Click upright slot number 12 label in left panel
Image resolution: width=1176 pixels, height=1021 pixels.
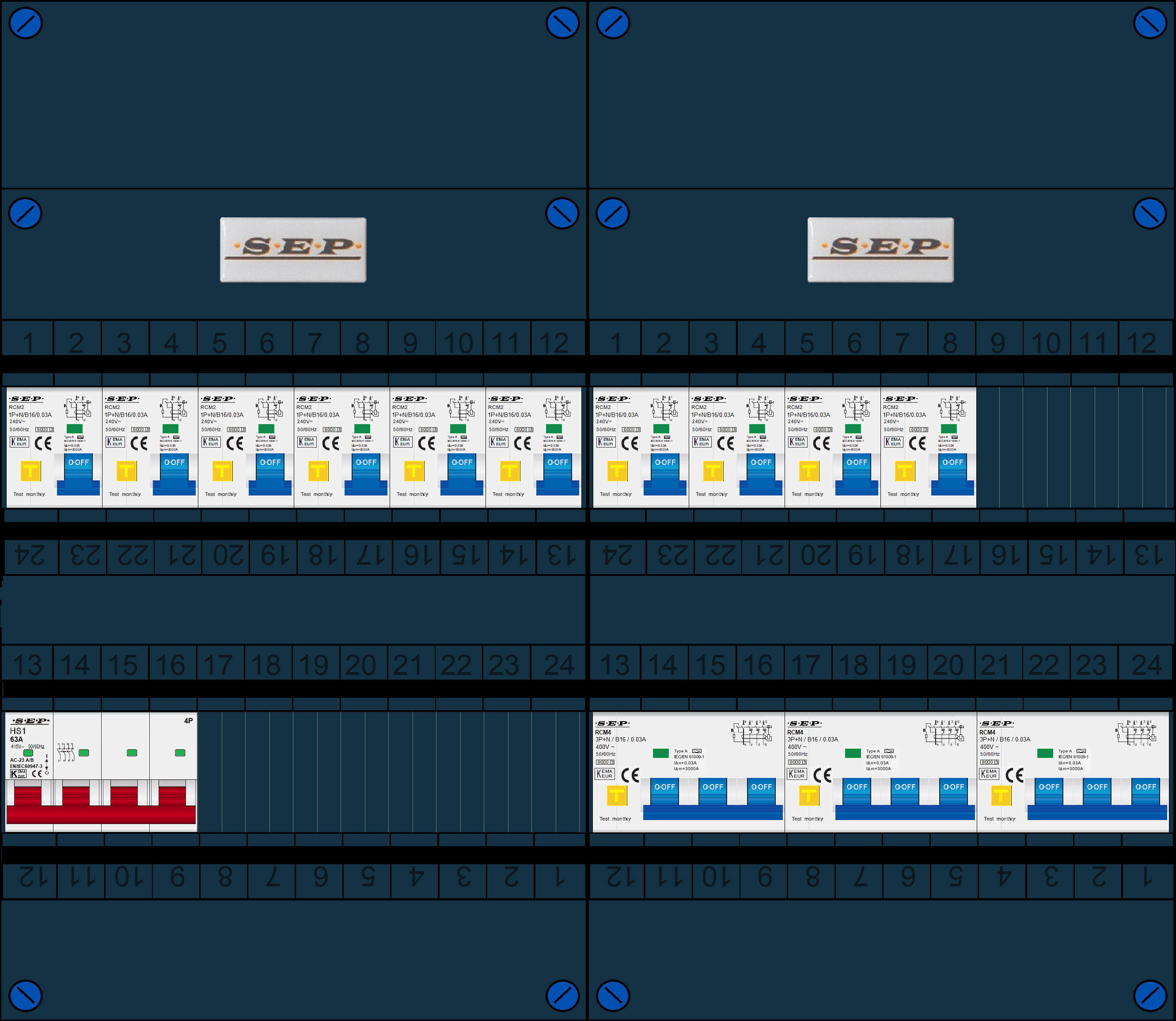[x=554, y=343]
